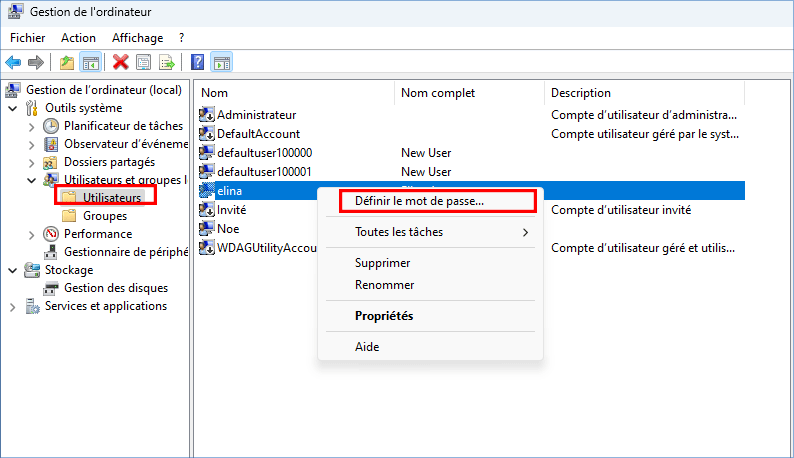Go up one level with folder icon

(67, 63)
